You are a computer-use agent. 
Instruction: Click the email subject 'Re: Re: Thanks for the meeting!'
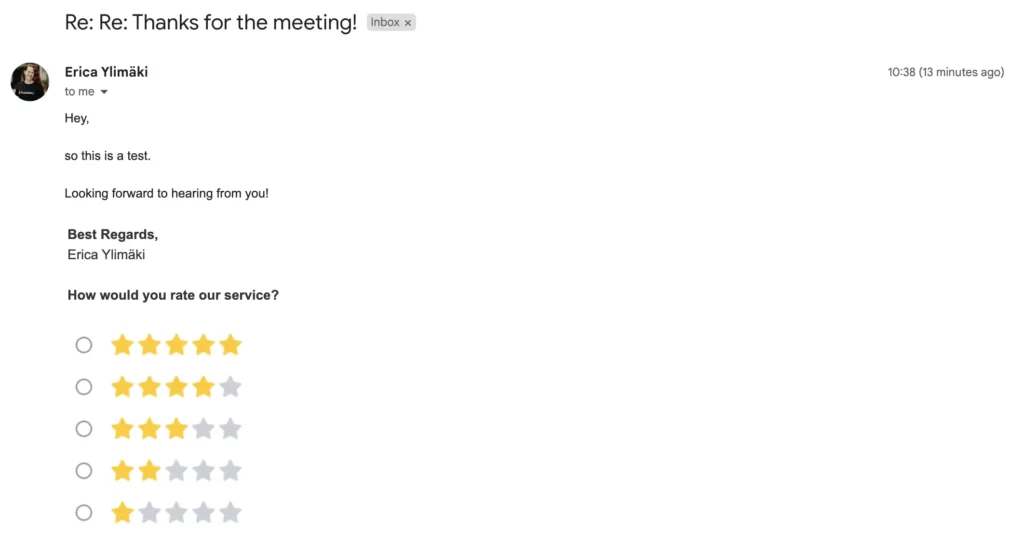pyautogui.click(x=211, y=22)
